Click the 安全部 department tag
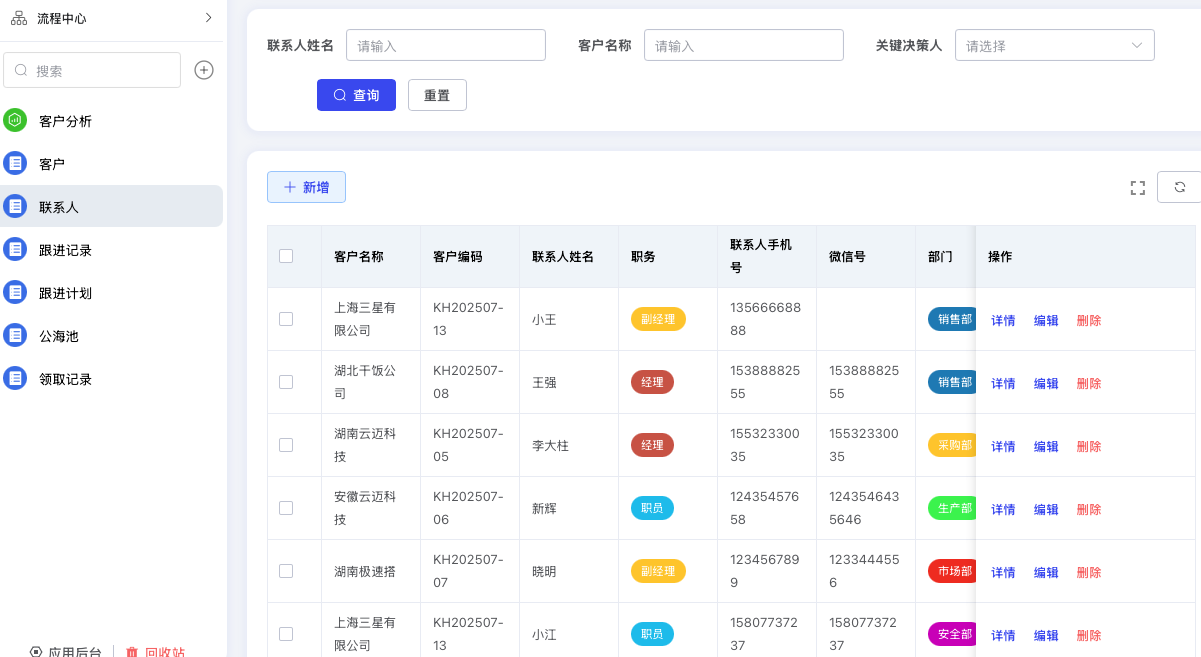1201x657 pixels. pyautogui.click(x=952, y=634)
